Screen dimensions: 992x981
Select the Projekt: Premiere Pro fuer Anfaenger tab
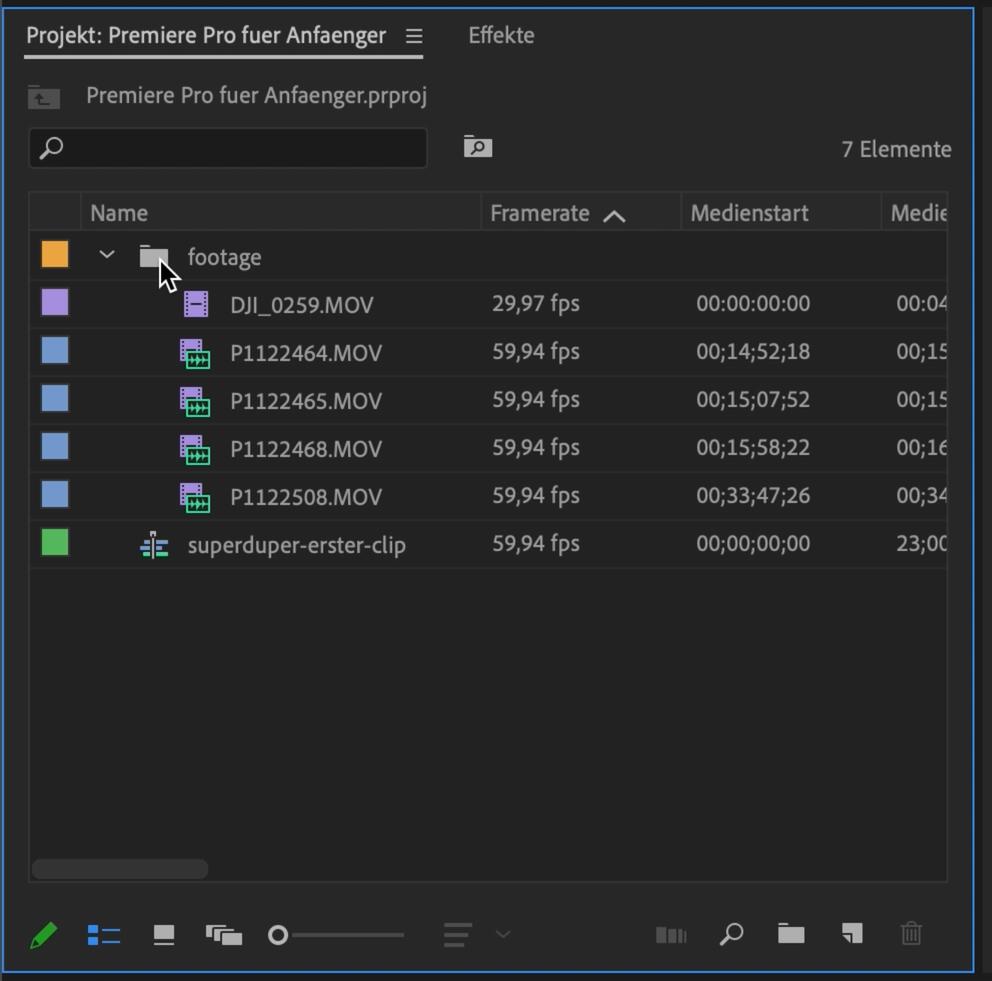pyautogui.click(x=206, y=36)
